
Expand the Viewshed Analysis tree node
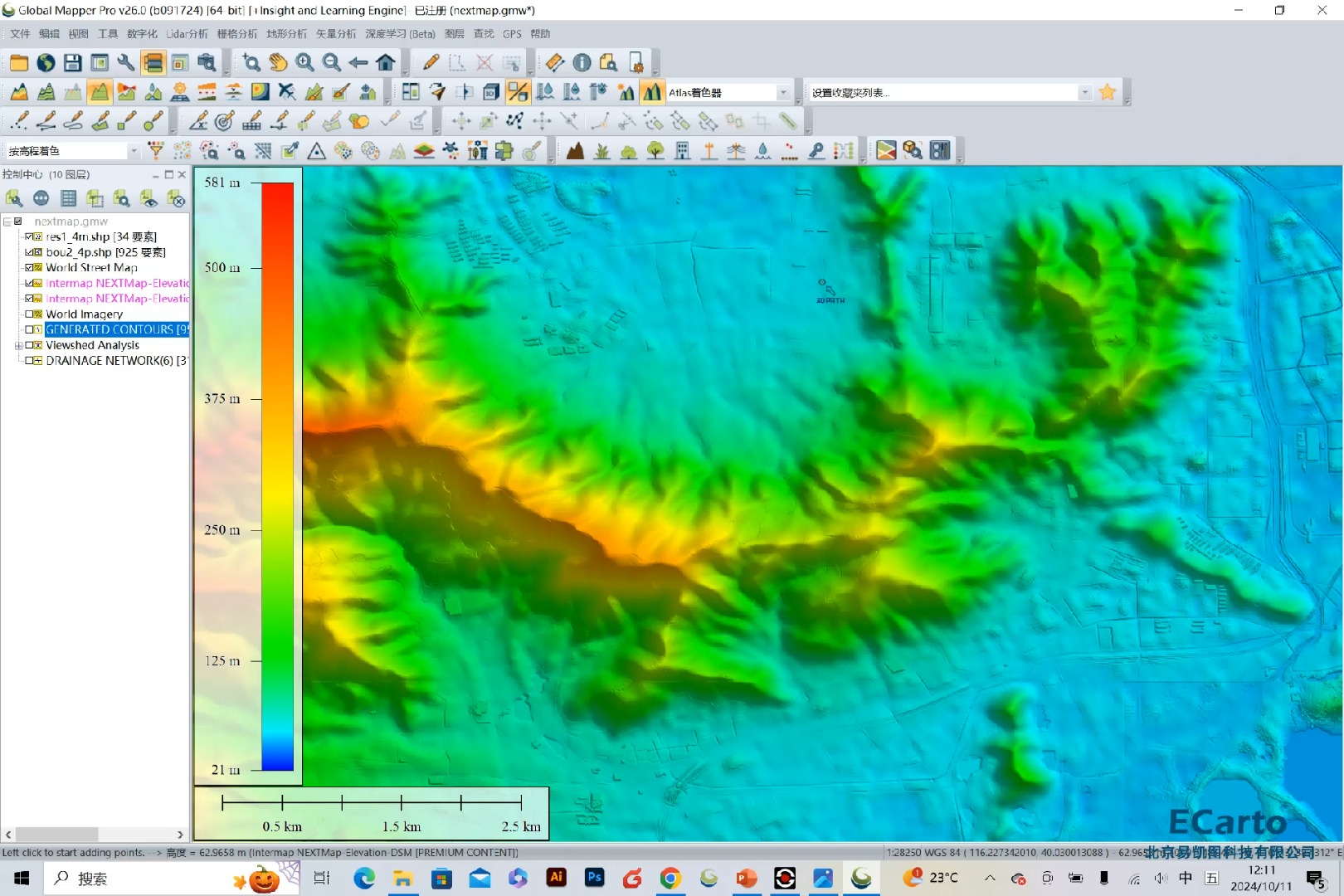pos(18,345)
